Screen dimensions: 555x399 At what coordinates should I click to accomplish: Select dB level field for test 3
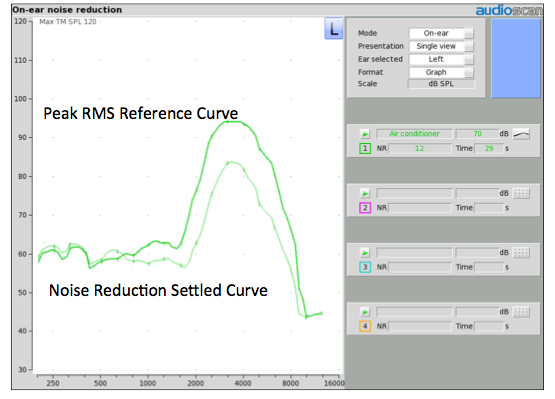pos(477,253)
